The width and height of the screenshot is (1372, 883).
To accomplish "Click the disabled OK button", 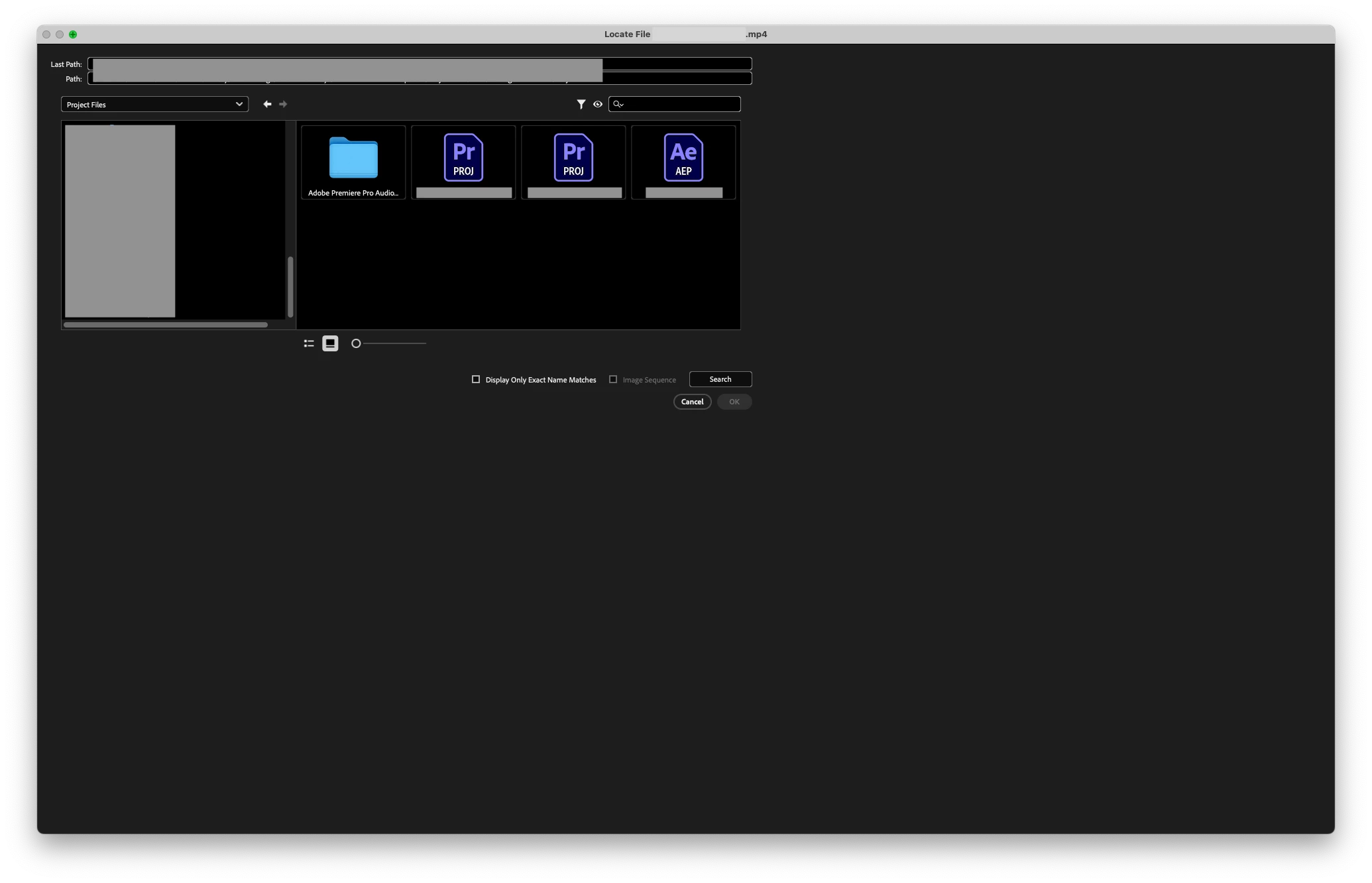I will [x=734, y=402].
